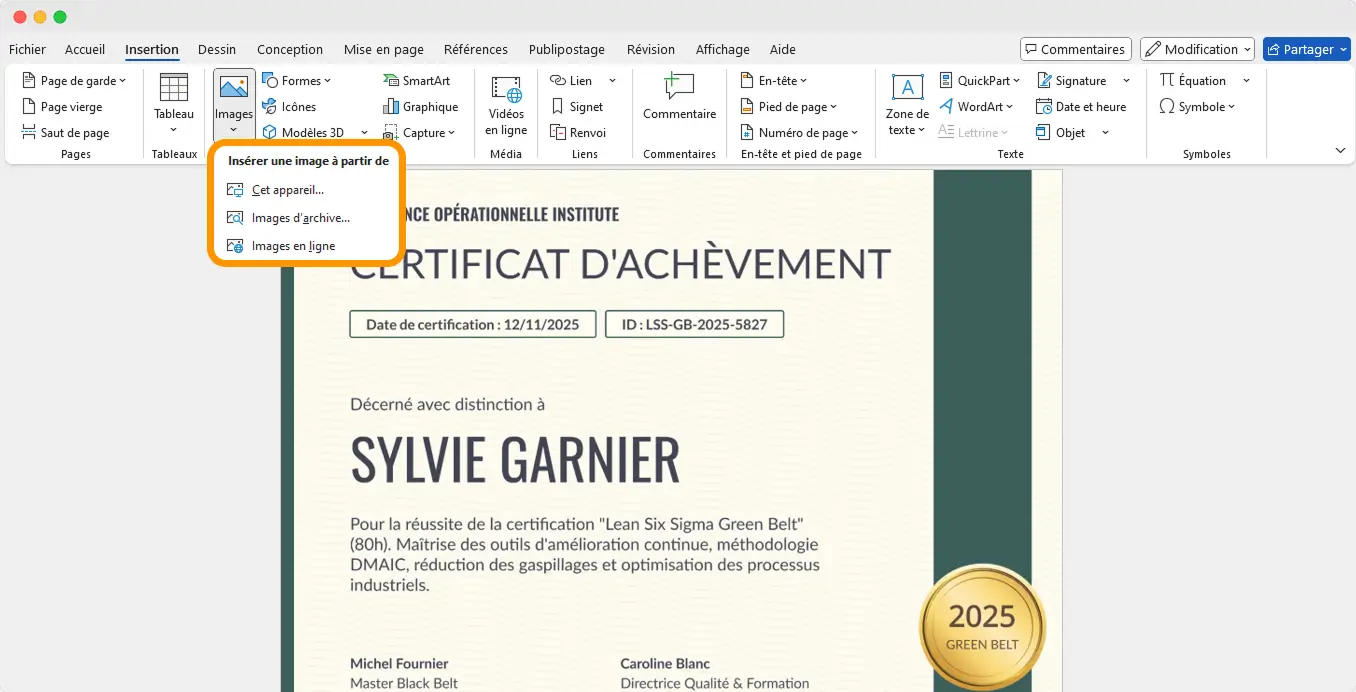This screenshot has height=692, width=1356.
Task: Select the 2025 Green Belt gold seal
Action: 982,627
